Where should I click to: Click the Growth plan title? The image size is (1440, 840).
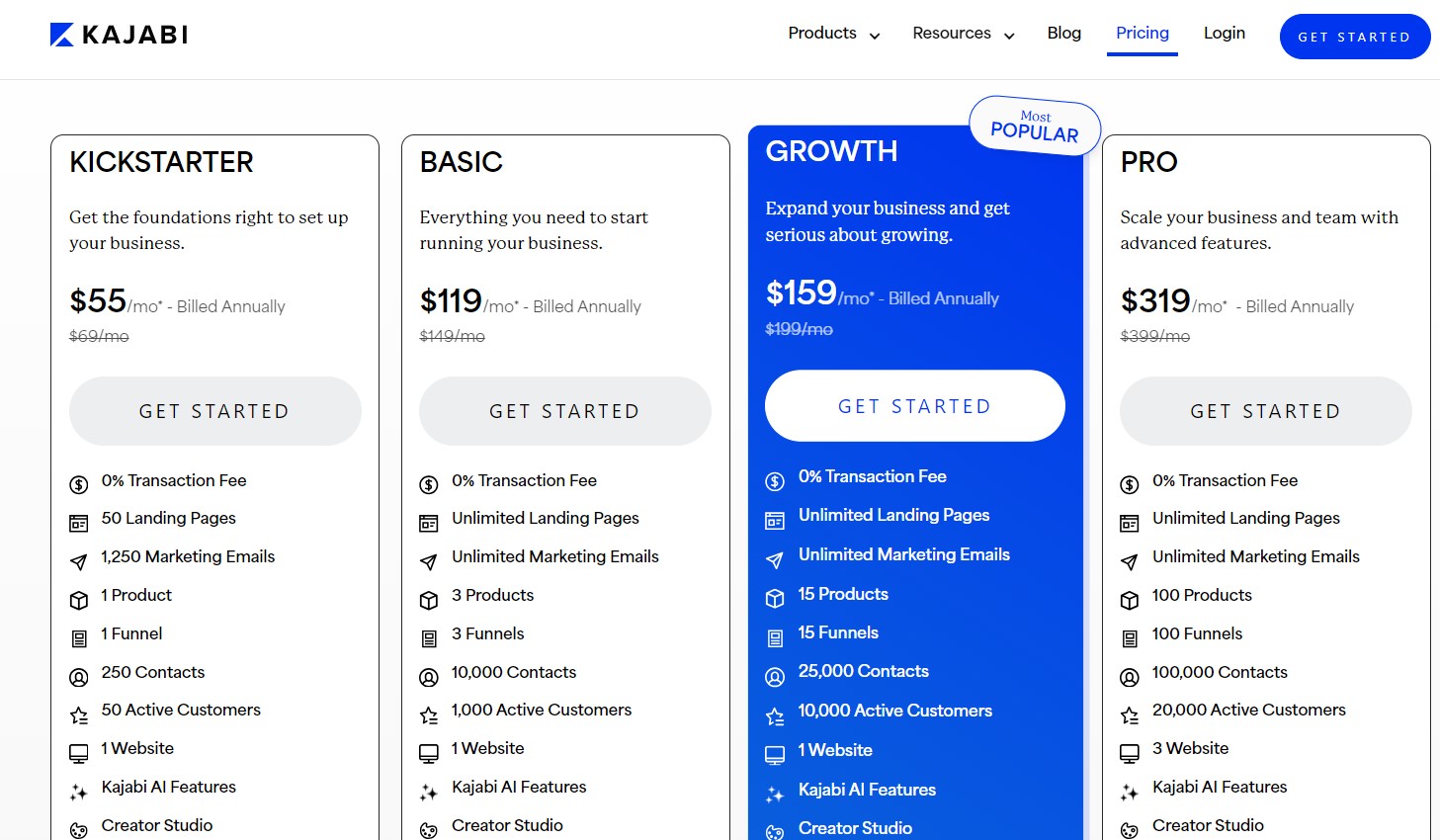[832, 151]
